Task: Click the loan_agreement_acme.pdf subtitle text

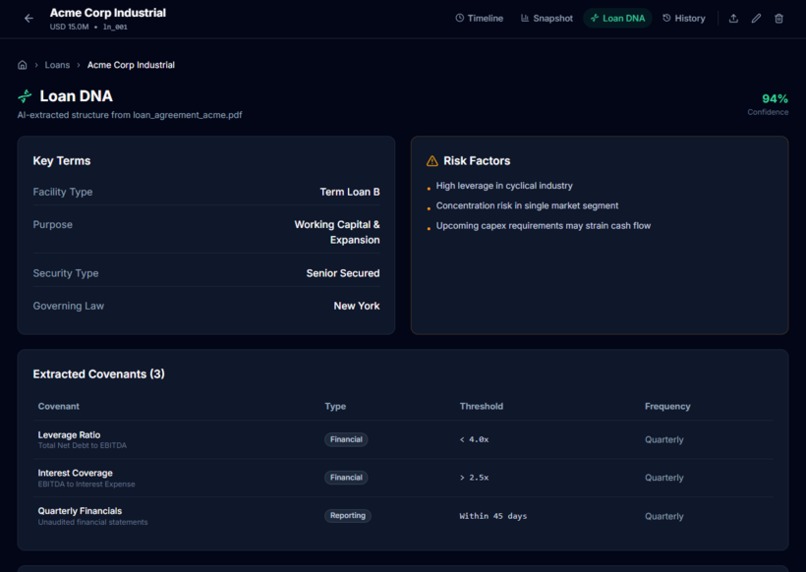Action: (x=188, y=115)
